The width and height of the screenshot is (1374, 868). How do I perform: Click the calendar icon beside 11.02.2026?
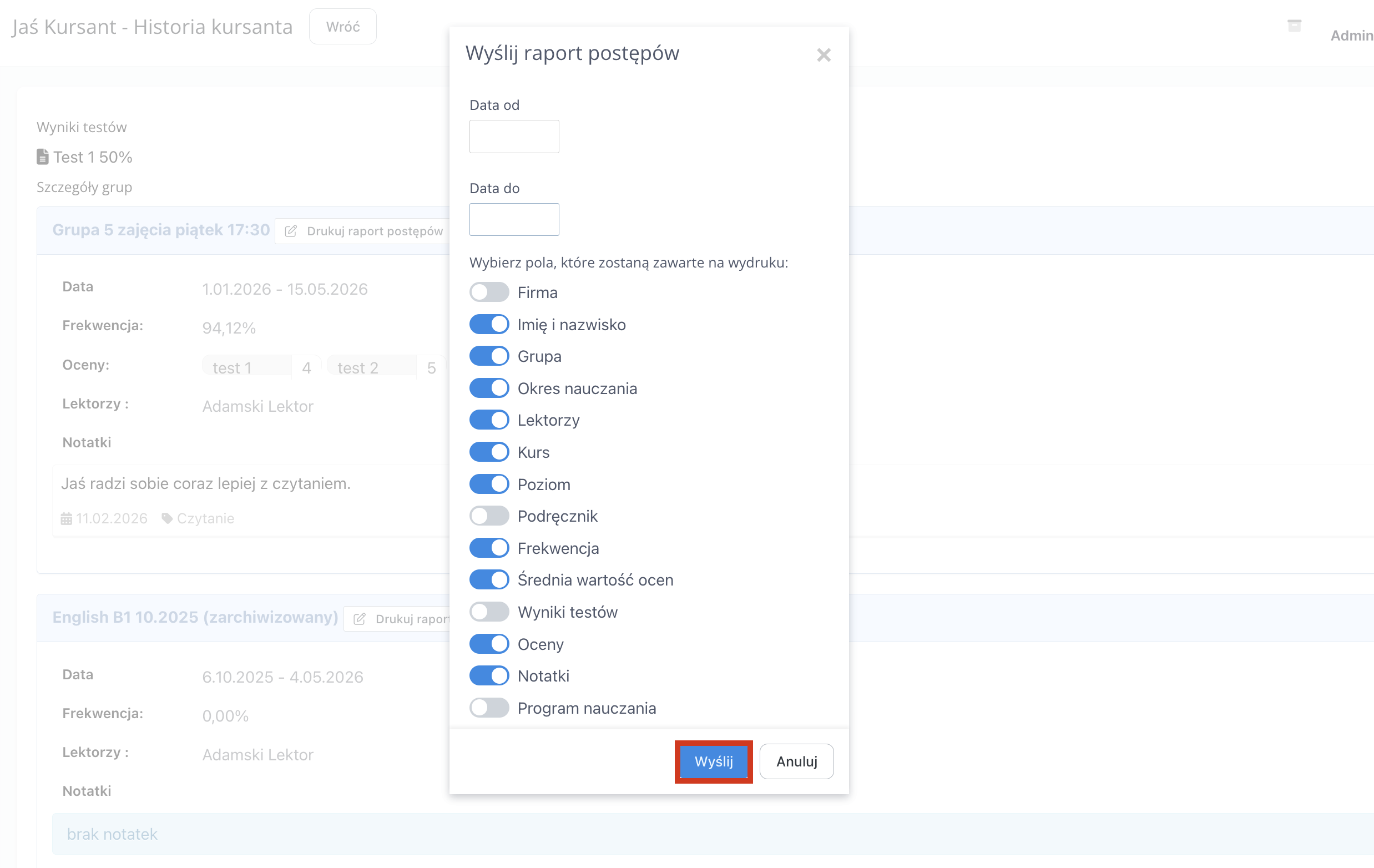(66, 518)
